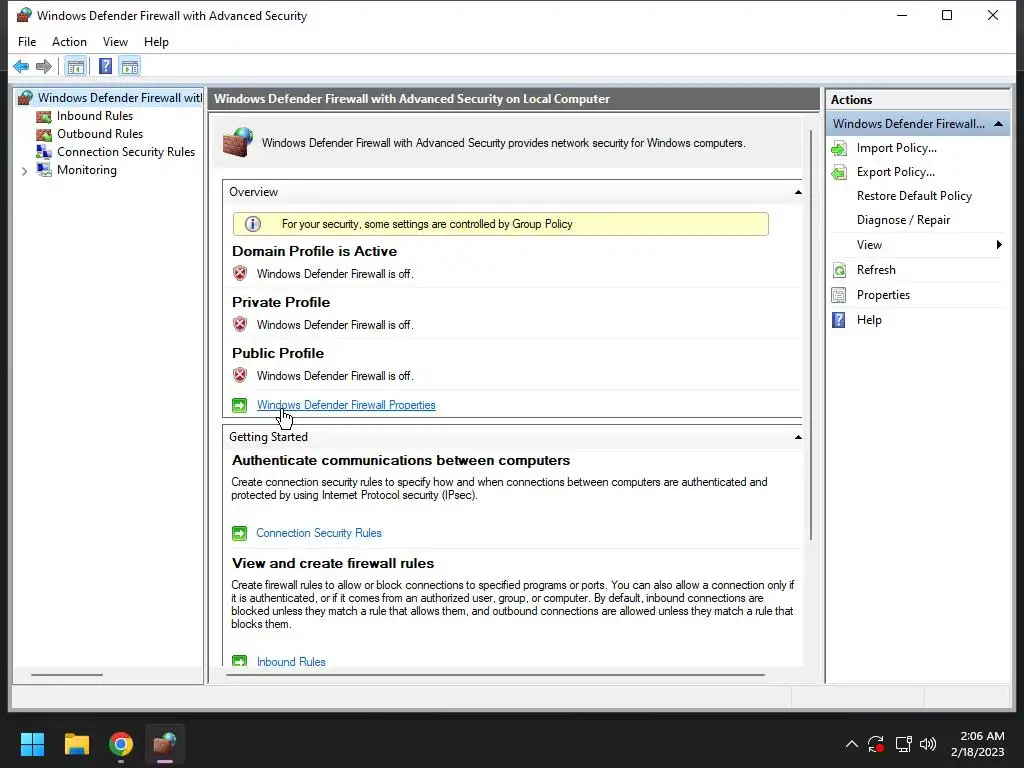Select Outbound Rules in the tree
The height and width of the screenshot is (768, 1024).
pyautogui.click(x=100, y=134)
